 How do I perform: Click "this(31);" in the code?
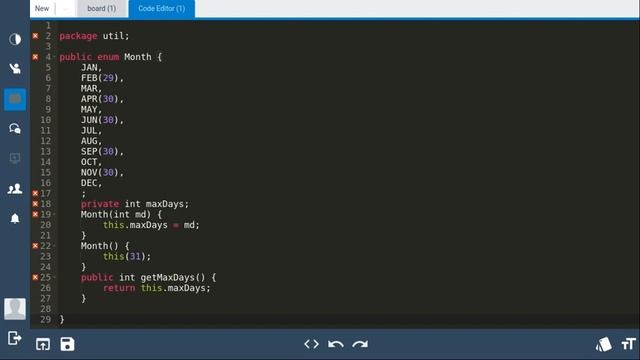coord(127,256)
